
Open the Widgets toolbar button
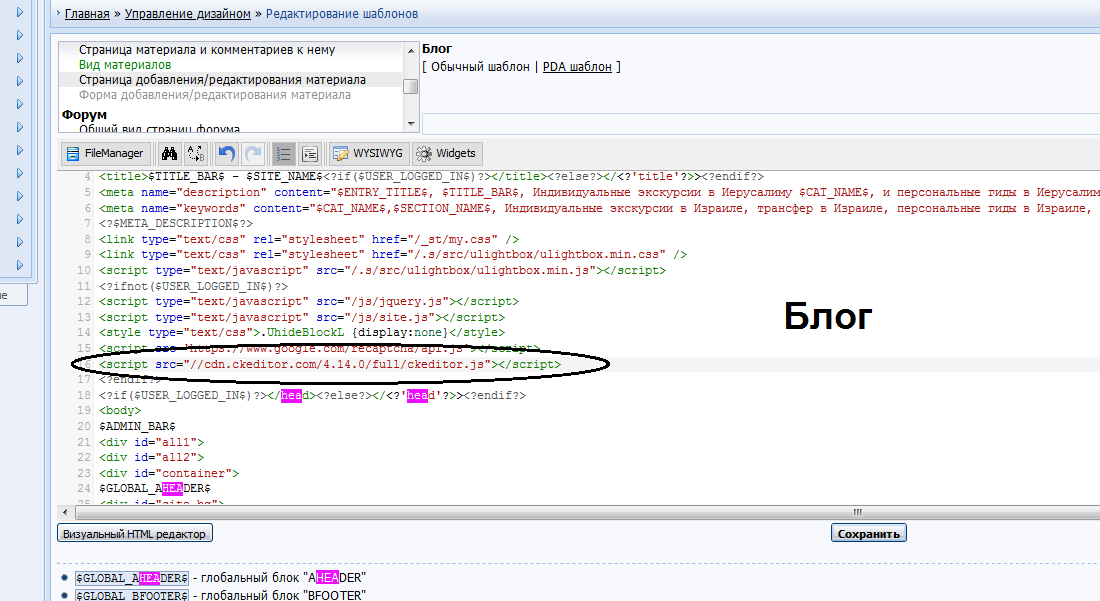(446, 154)
